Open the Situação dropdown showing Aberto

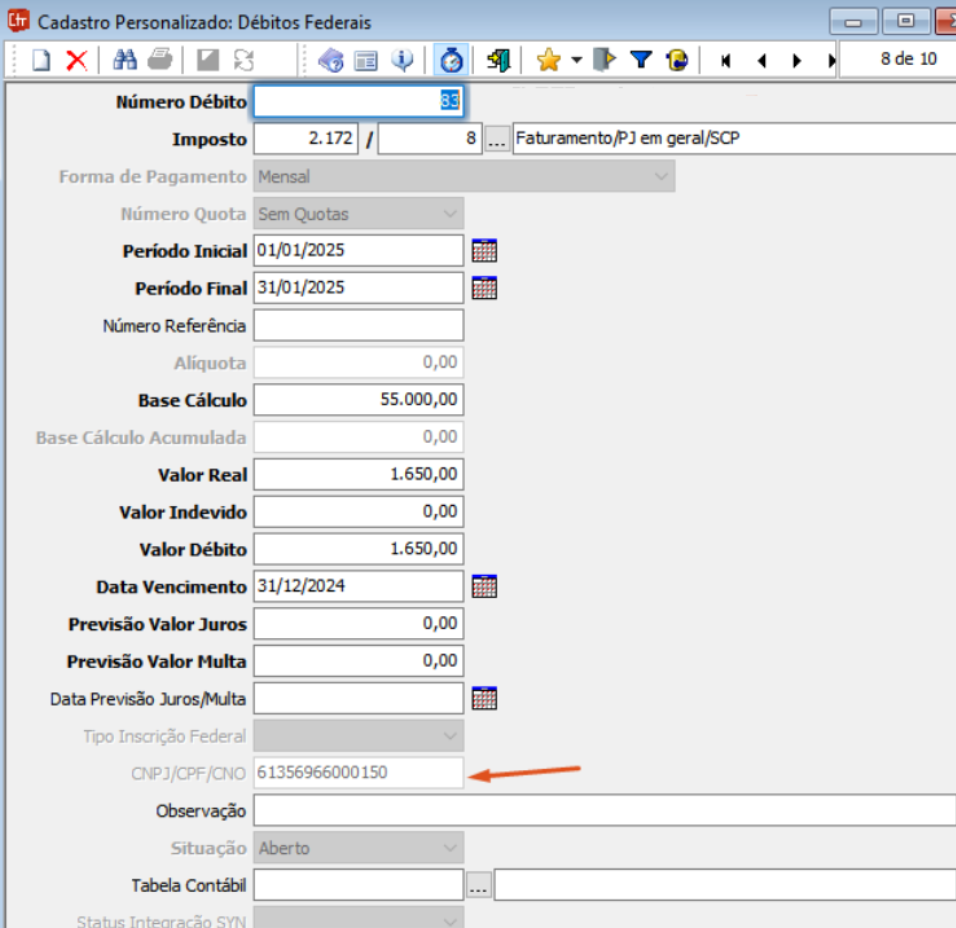pyautogui.click(x=449, y=848)
